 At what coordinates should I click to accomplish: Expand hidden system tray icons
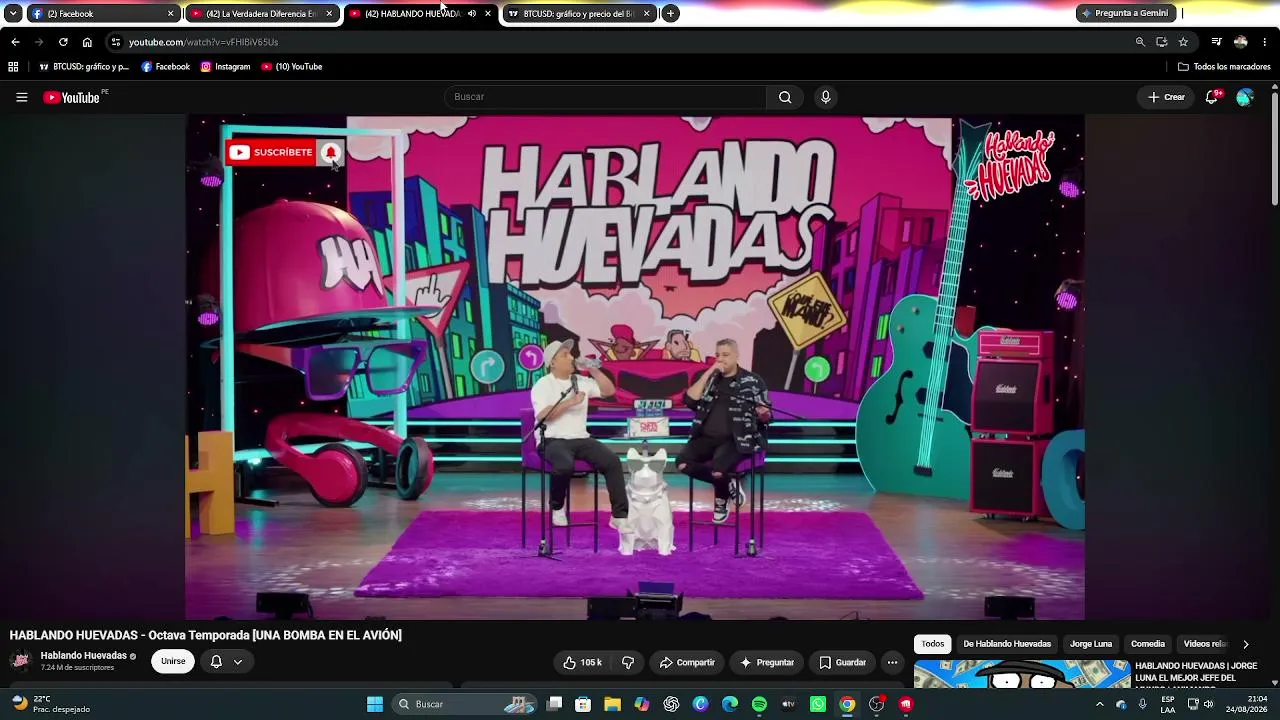[x=1100, y=704]
